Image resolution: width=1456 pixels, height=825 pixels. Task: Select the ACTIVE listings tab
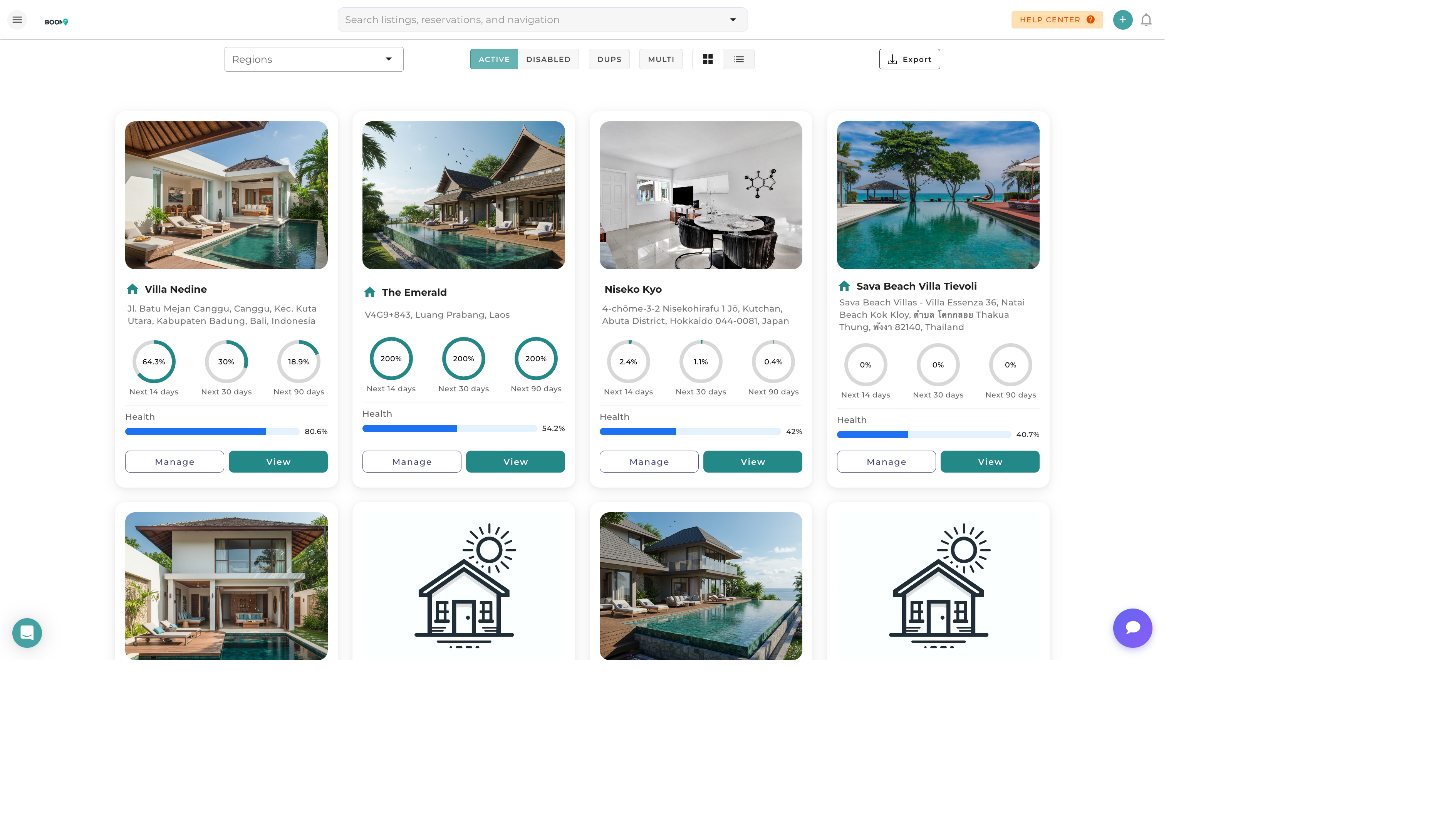tap(493, 59)
